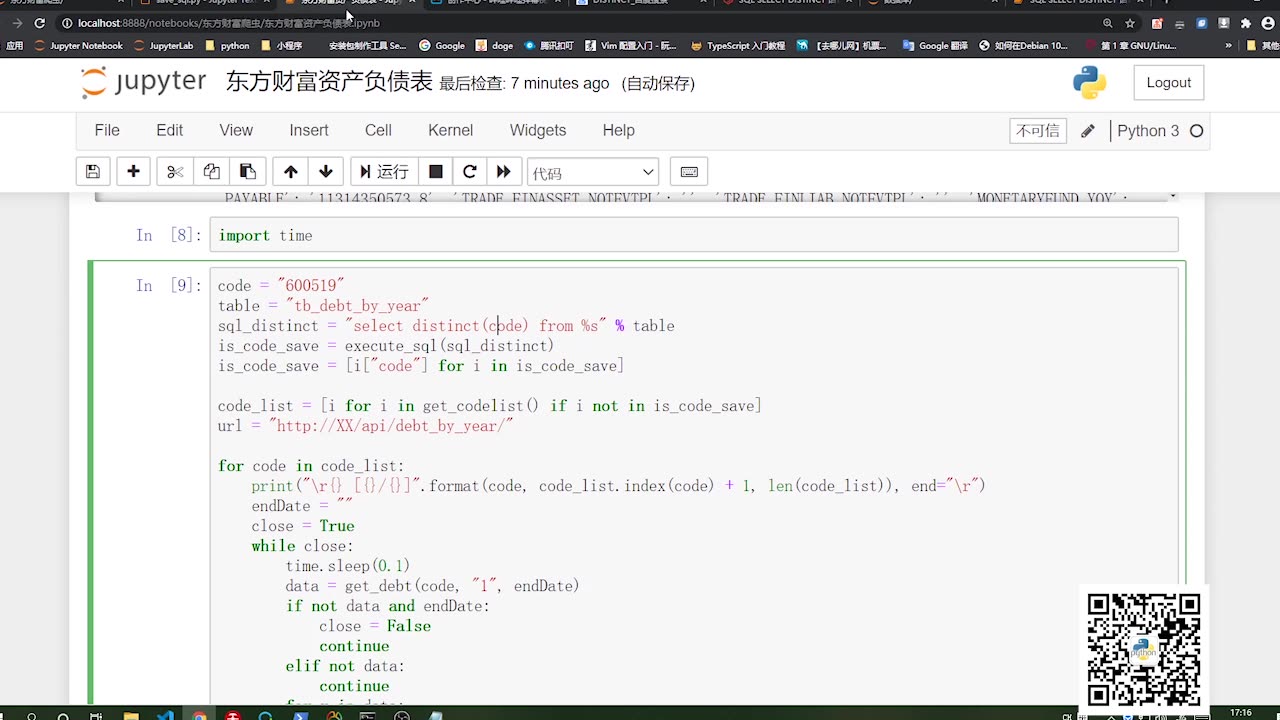Open the browser extensions puzzle icon

click(1246, 23)
